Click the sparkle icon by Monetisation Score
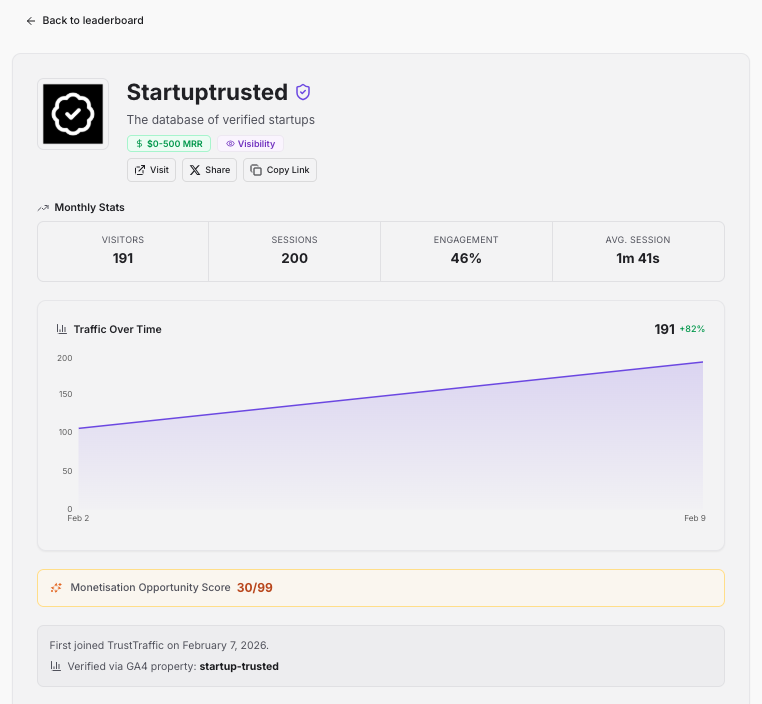Image resolution: width=762 pixels, height=704 pixels. 56,588
